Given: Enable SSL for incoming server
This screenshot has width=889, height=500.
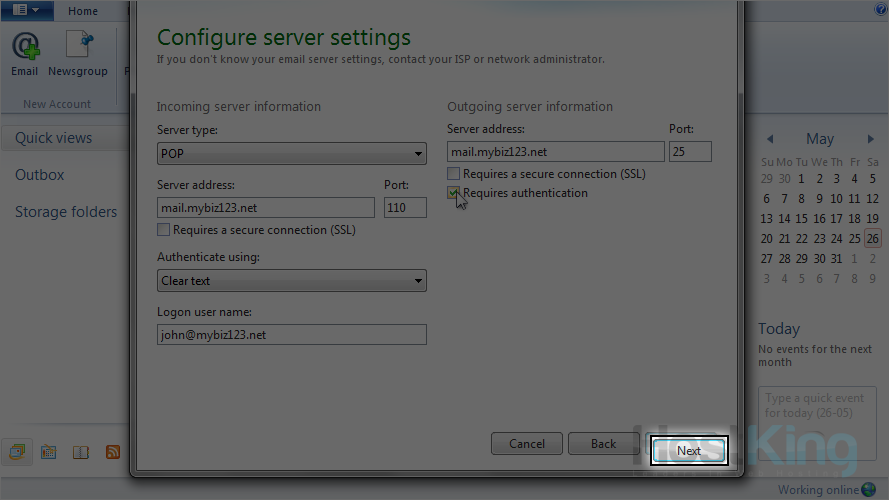Looking at the screenshot, I should [x=164, y=230].
